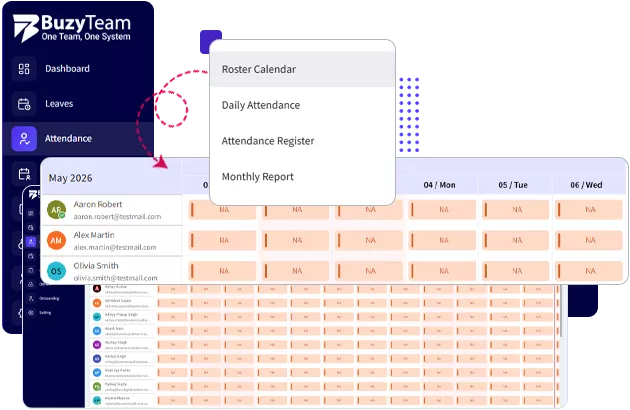
Task: Open Olivia Smith's NA shift for 04 / Mon
Action: pos(442,271)
